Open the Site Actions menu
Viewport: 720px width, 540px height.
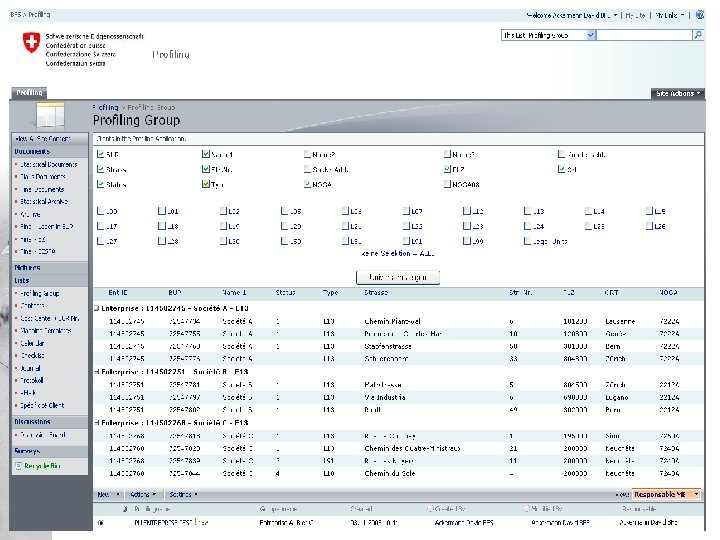pyautogui.click(x=676, y=93)
